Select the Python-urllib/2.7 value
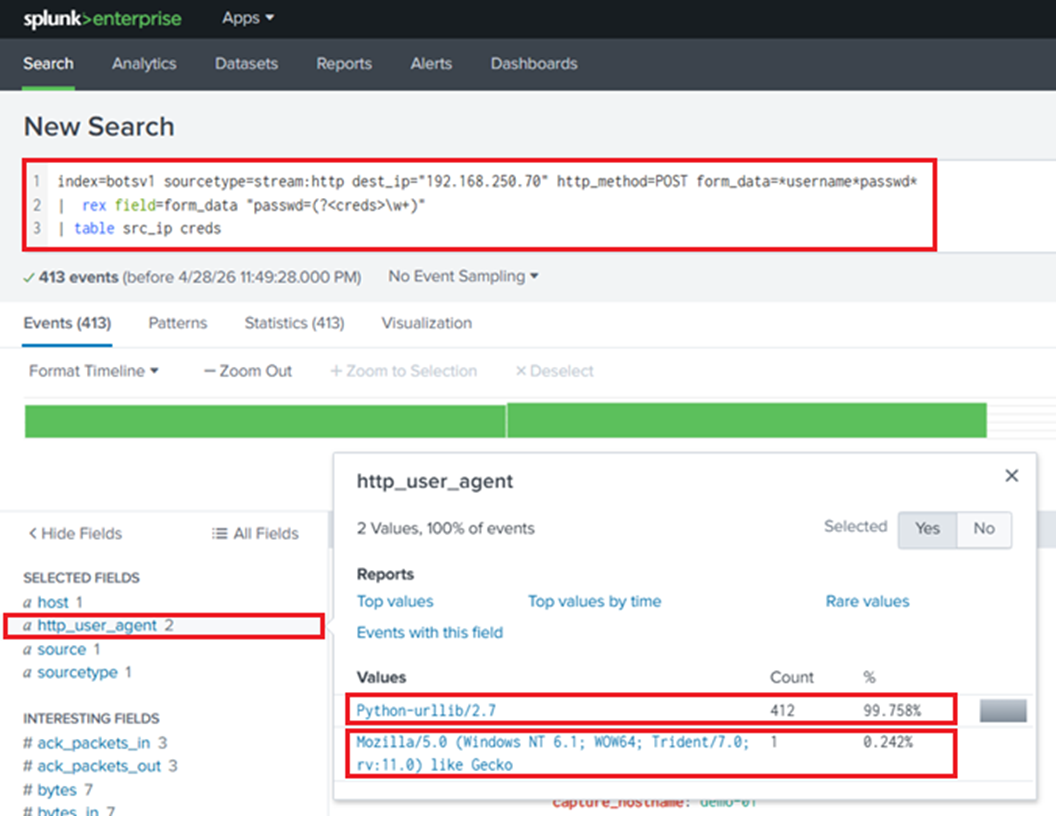 [426, 710]
